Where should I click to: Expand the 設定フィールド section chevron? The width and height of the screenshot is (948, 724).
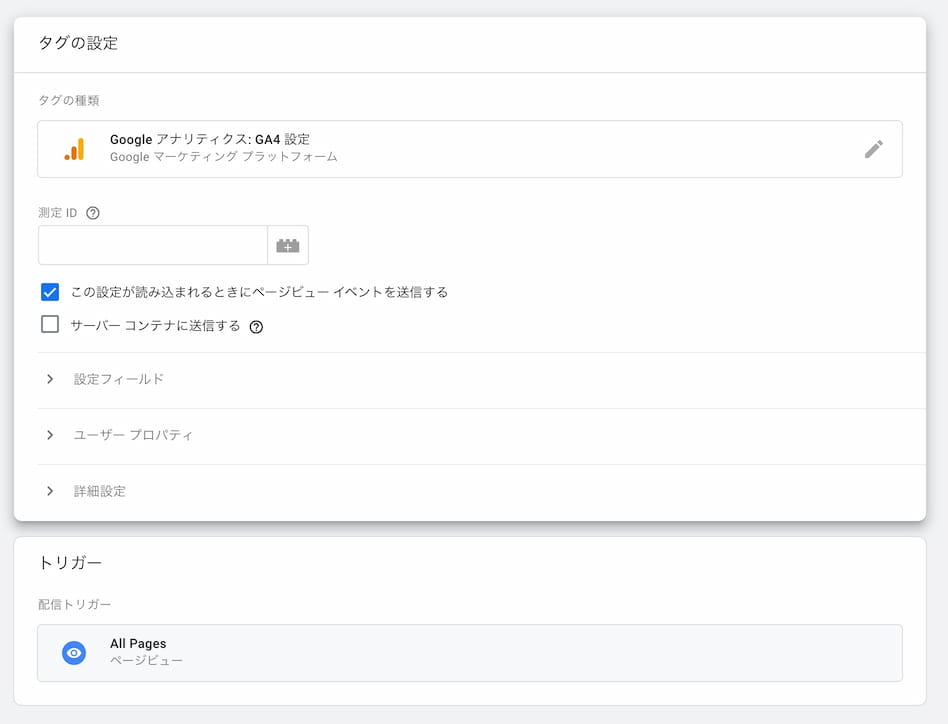50,379
